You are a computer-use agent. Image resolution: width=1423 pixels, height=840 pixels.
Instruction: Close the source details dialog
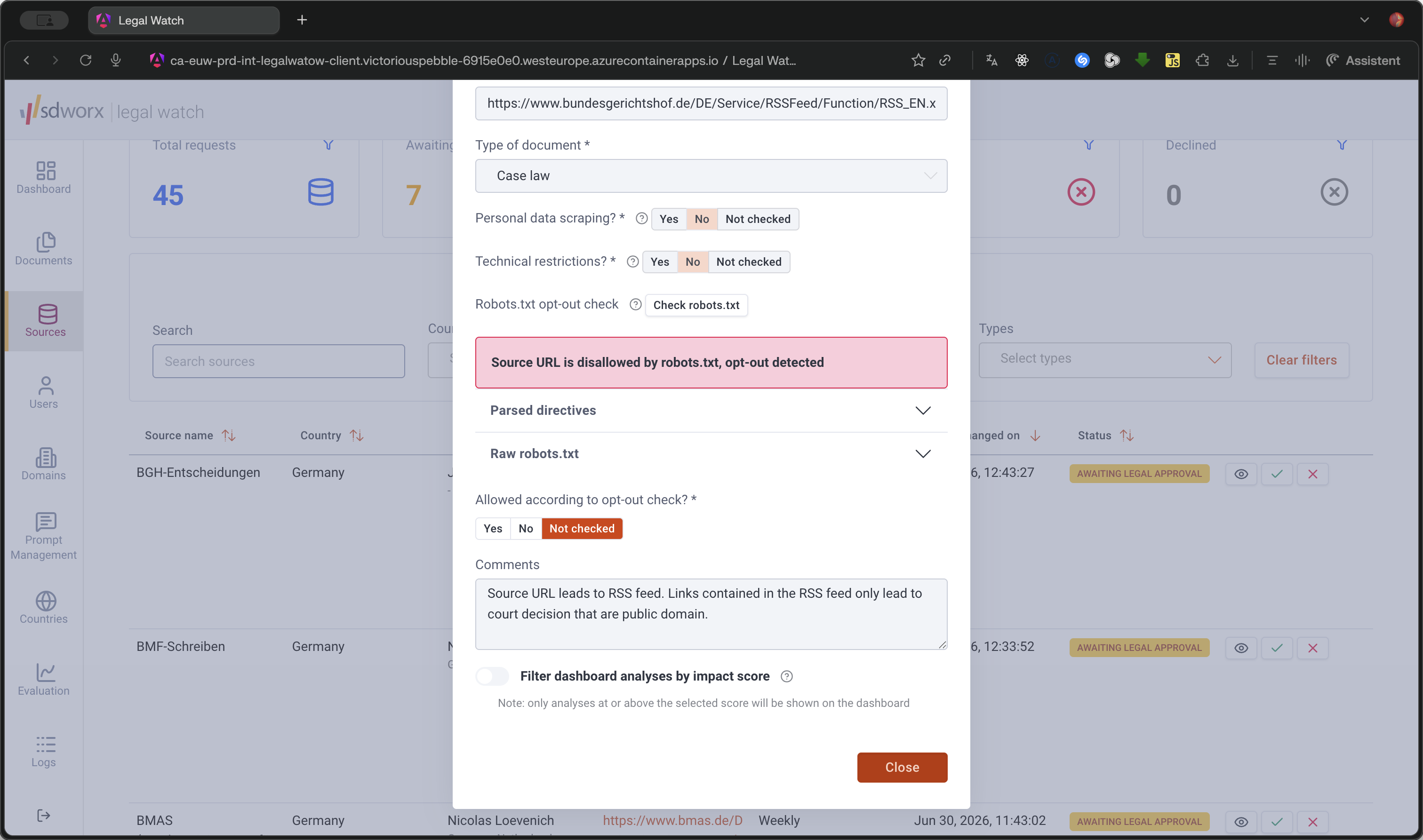[902, 768]
